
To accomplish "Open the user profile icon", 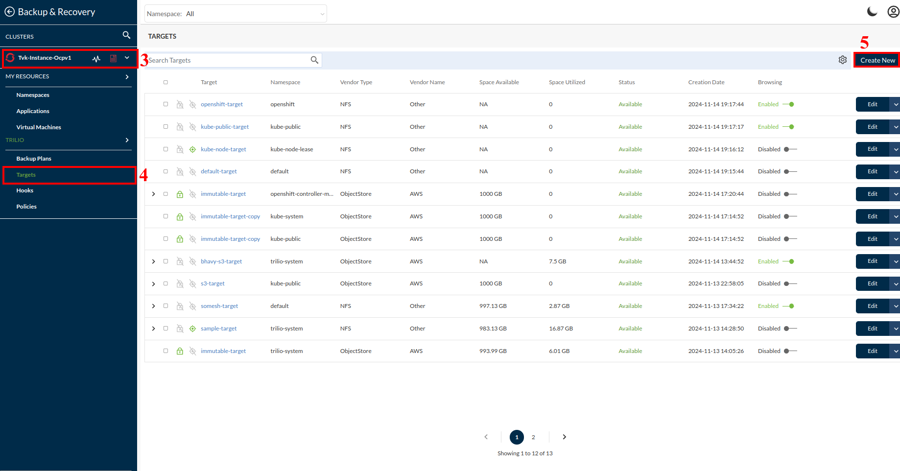I will click(x=892, y=12).
